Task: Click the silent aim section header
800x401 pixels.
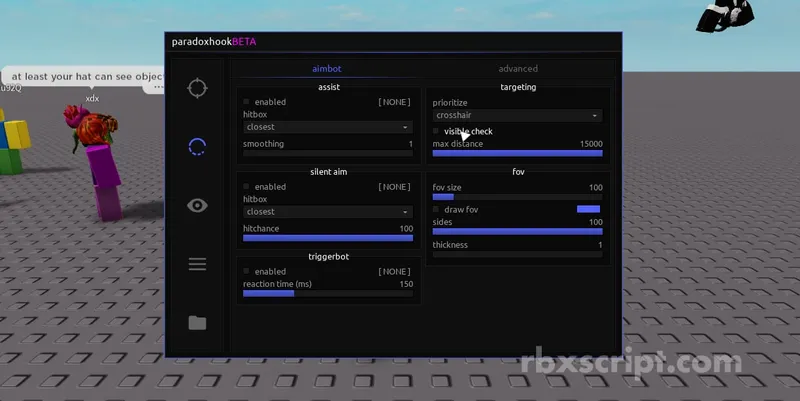Action: click(329, 172)
